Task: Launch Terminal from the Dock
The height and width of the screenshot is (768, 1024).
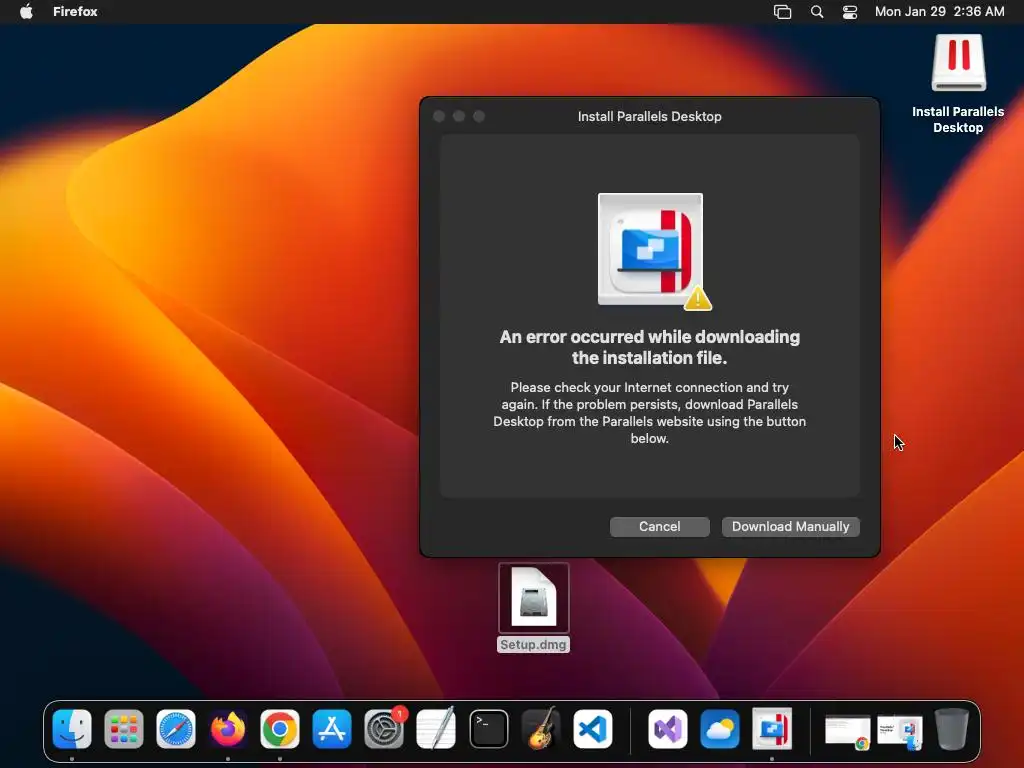Action: pyautogui.click(x=488, y=729)
